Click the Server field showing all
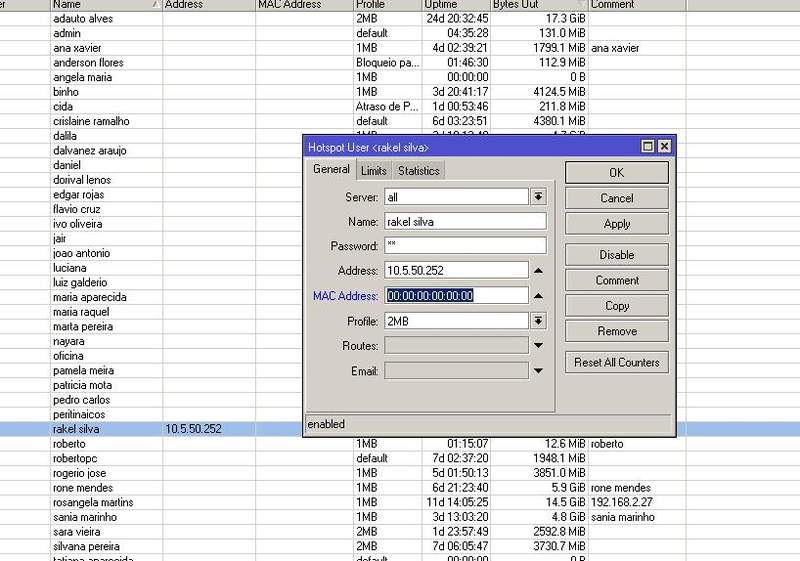The width and height of the screenshot is (800, 561). [456, 197]
